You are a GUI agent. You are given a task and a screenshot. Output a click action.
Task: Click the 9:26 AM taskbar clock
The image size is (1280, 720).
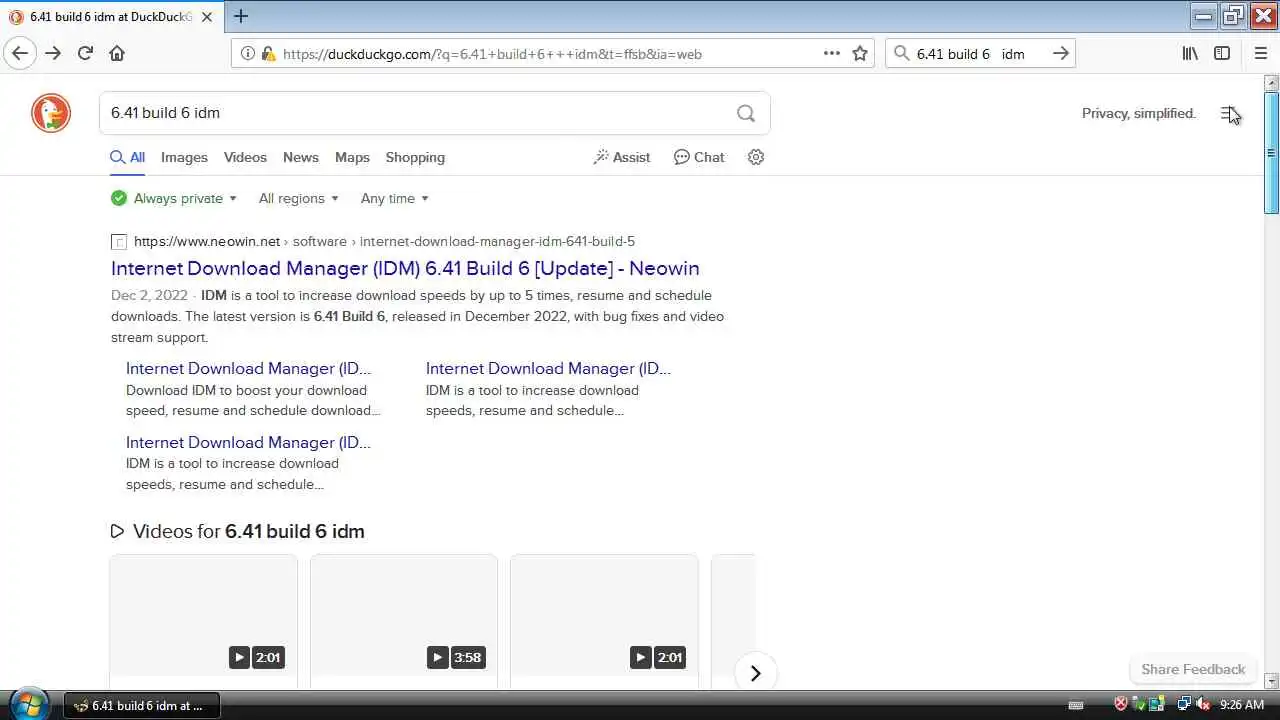click(x=1241, y=705)
